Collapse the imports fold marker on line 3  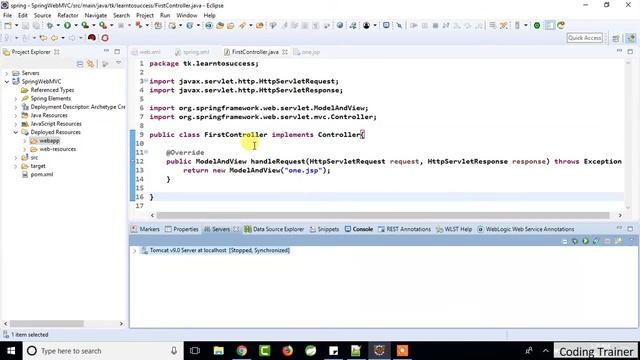click(x=146, y=81)
